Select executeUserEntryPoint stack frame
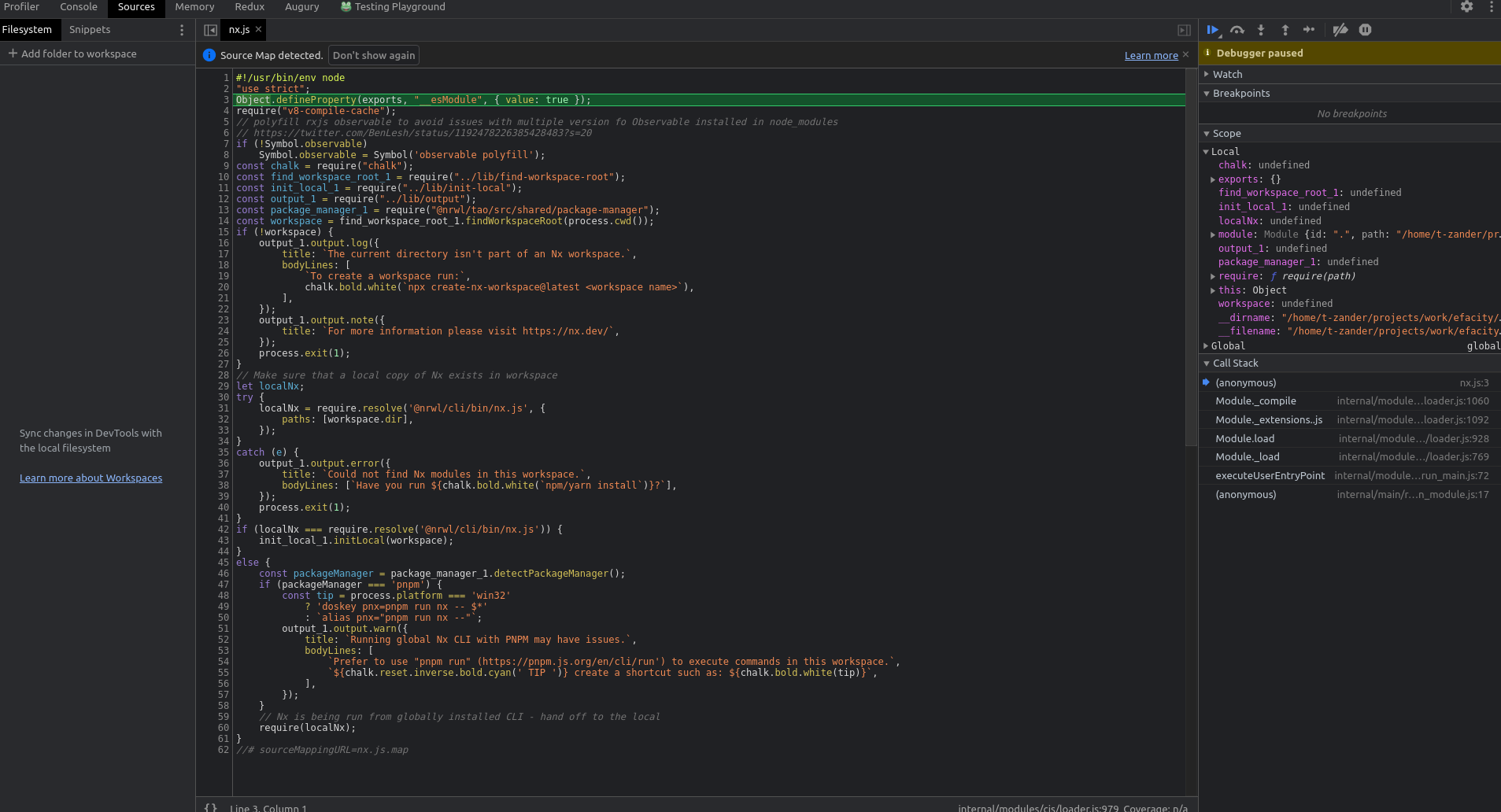1501x812 pixels. point(1349,476)
